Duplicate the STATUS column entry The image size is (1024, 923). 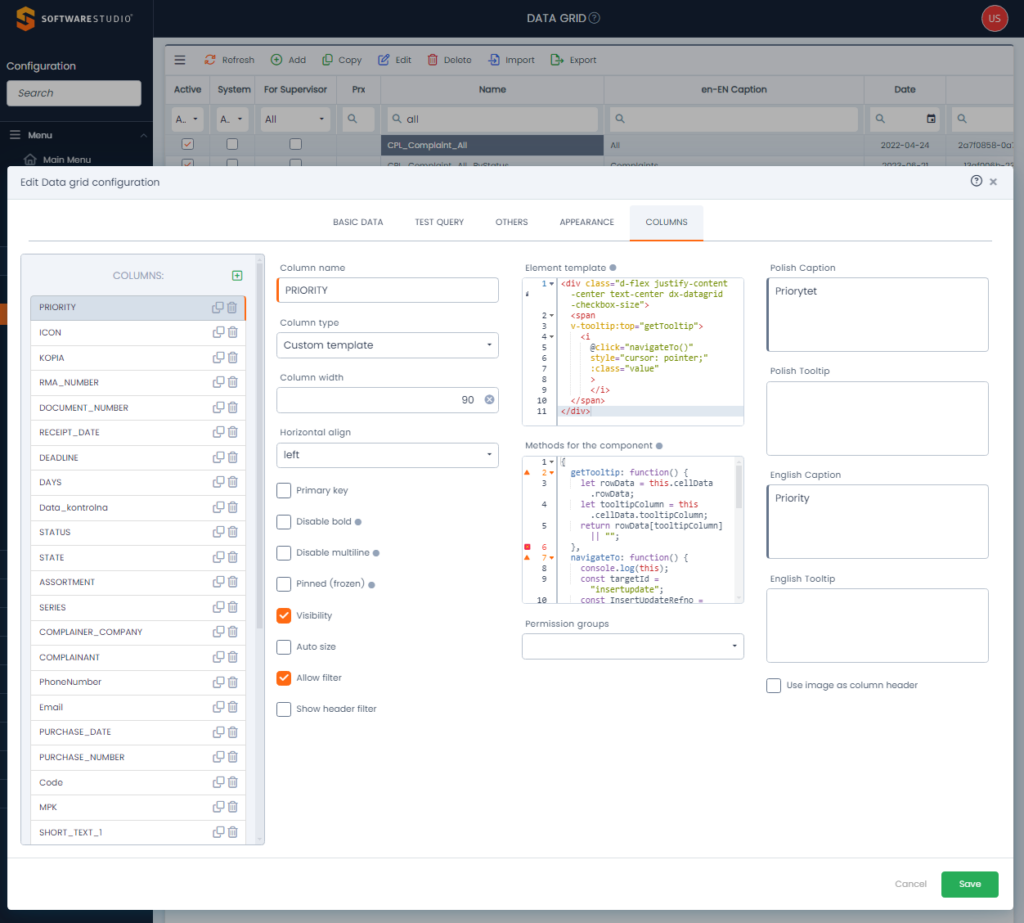[x=217, y=532]
